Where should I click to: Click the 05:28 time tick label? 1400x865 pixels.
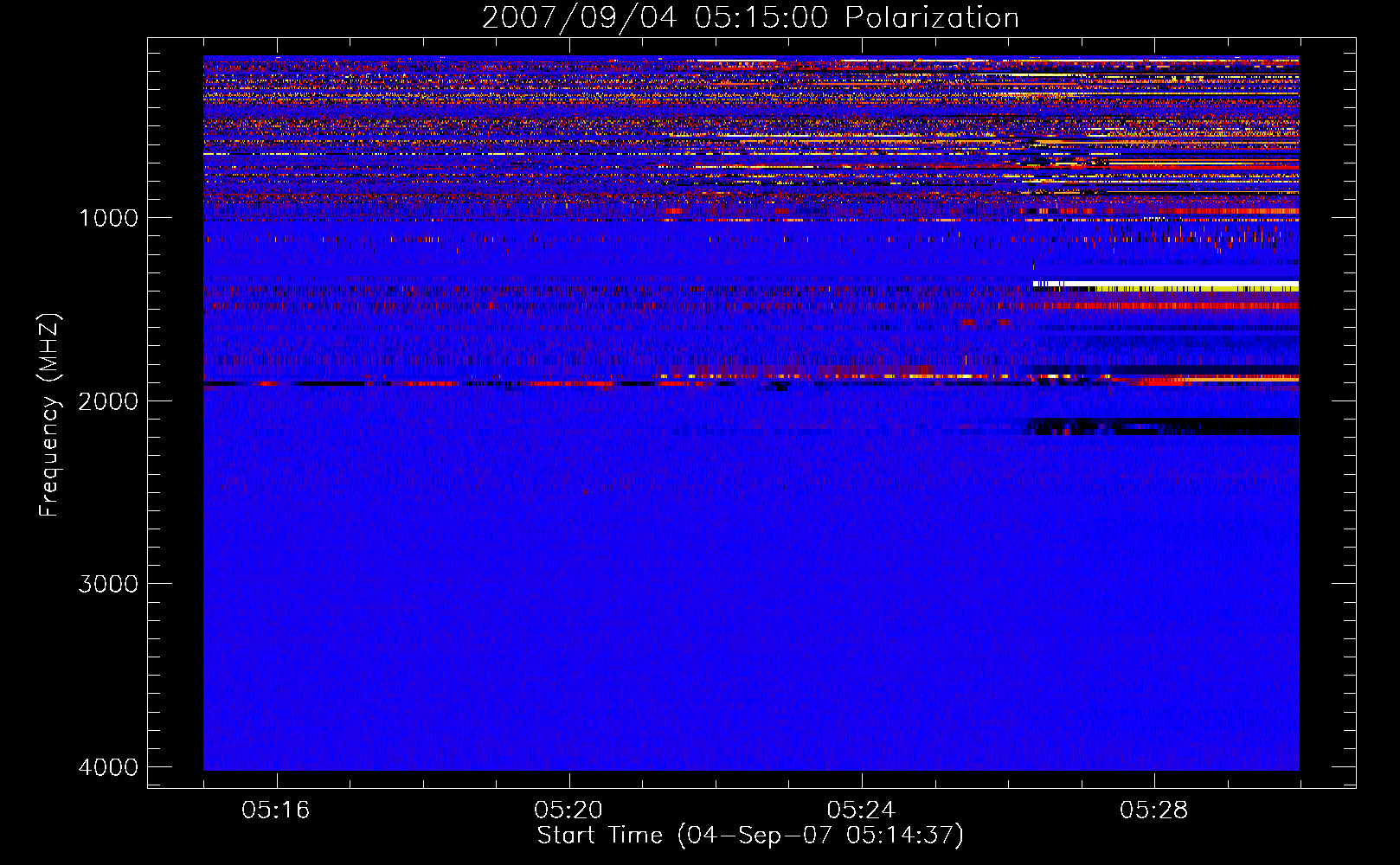click(1153, 811)
